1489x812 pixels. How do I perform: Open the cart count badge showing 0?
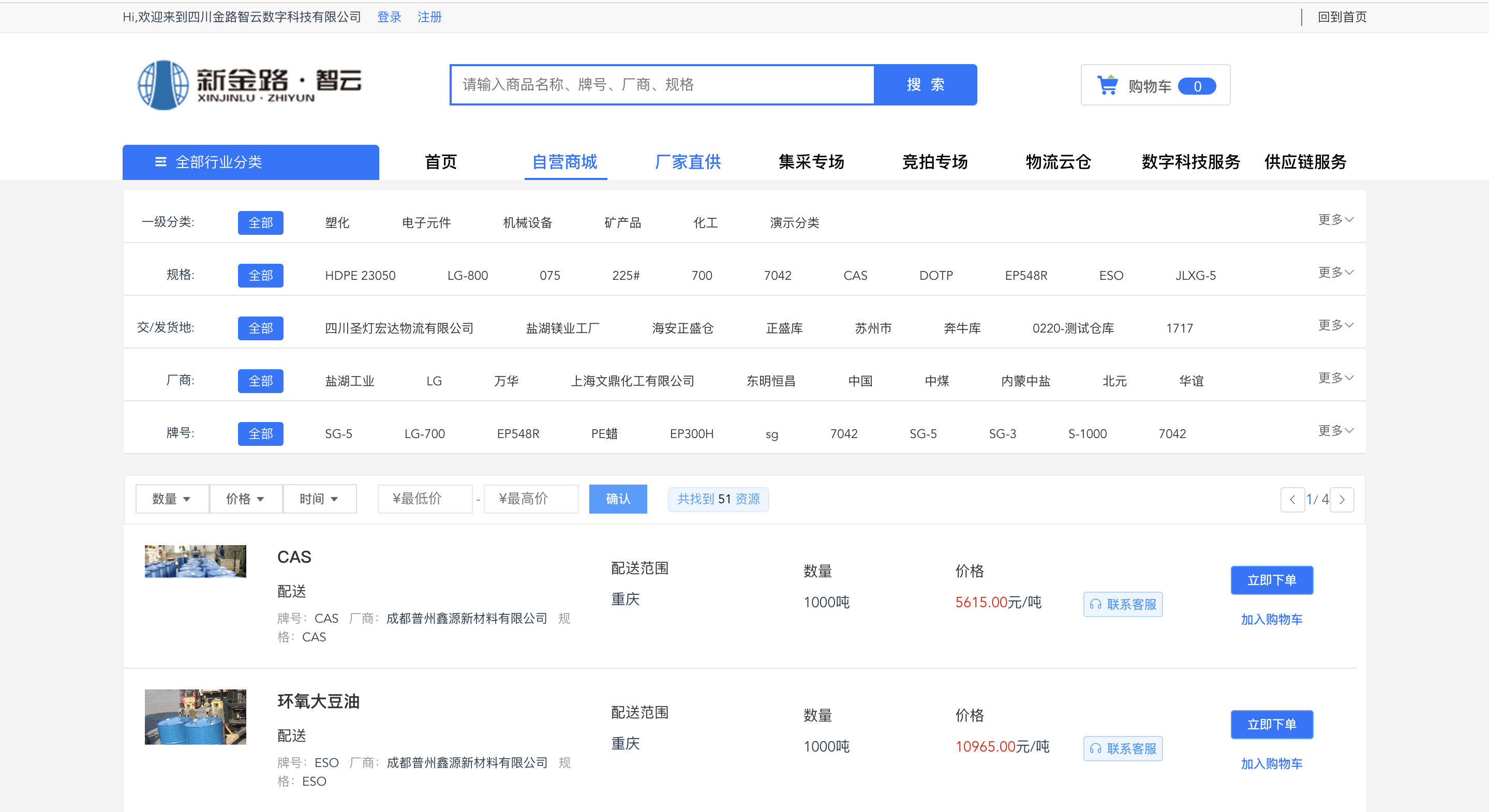[x=1197, y=86]
